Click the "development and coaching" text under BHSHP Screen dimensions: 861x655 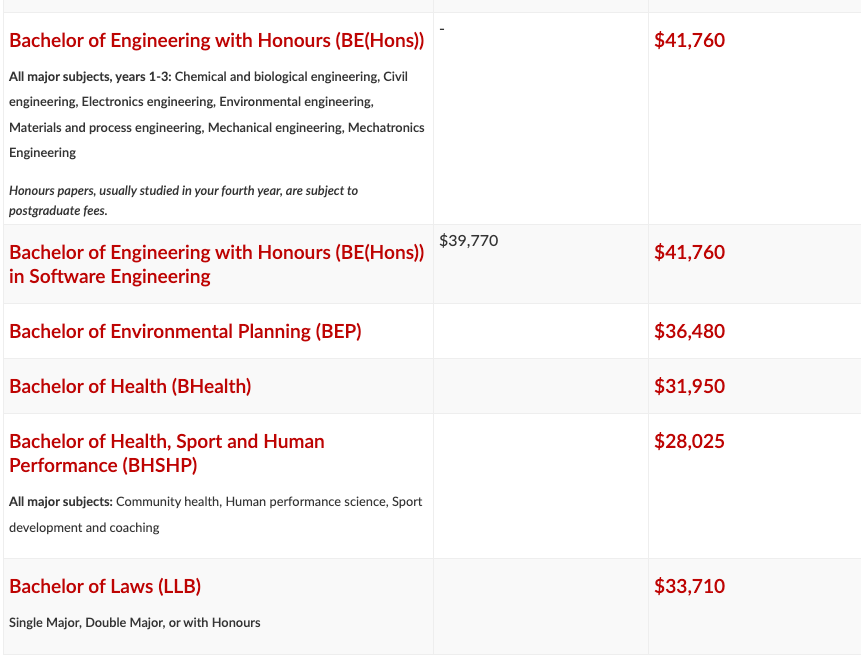84,528
